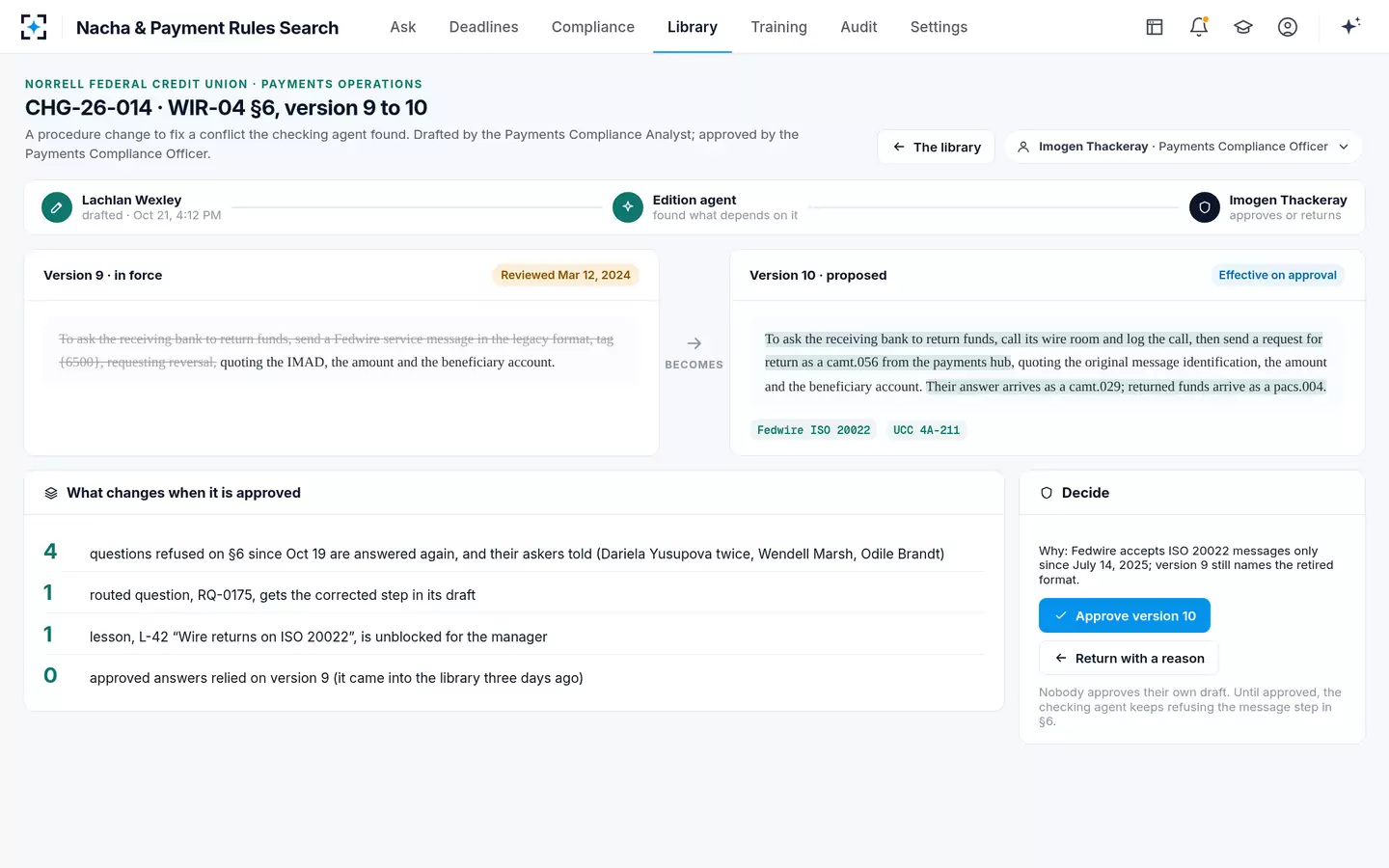Expand the Imogen Thackeray role dropdown
Image resolution: width=1389 pixels, height=868 pixels.
click(1184, 147)
